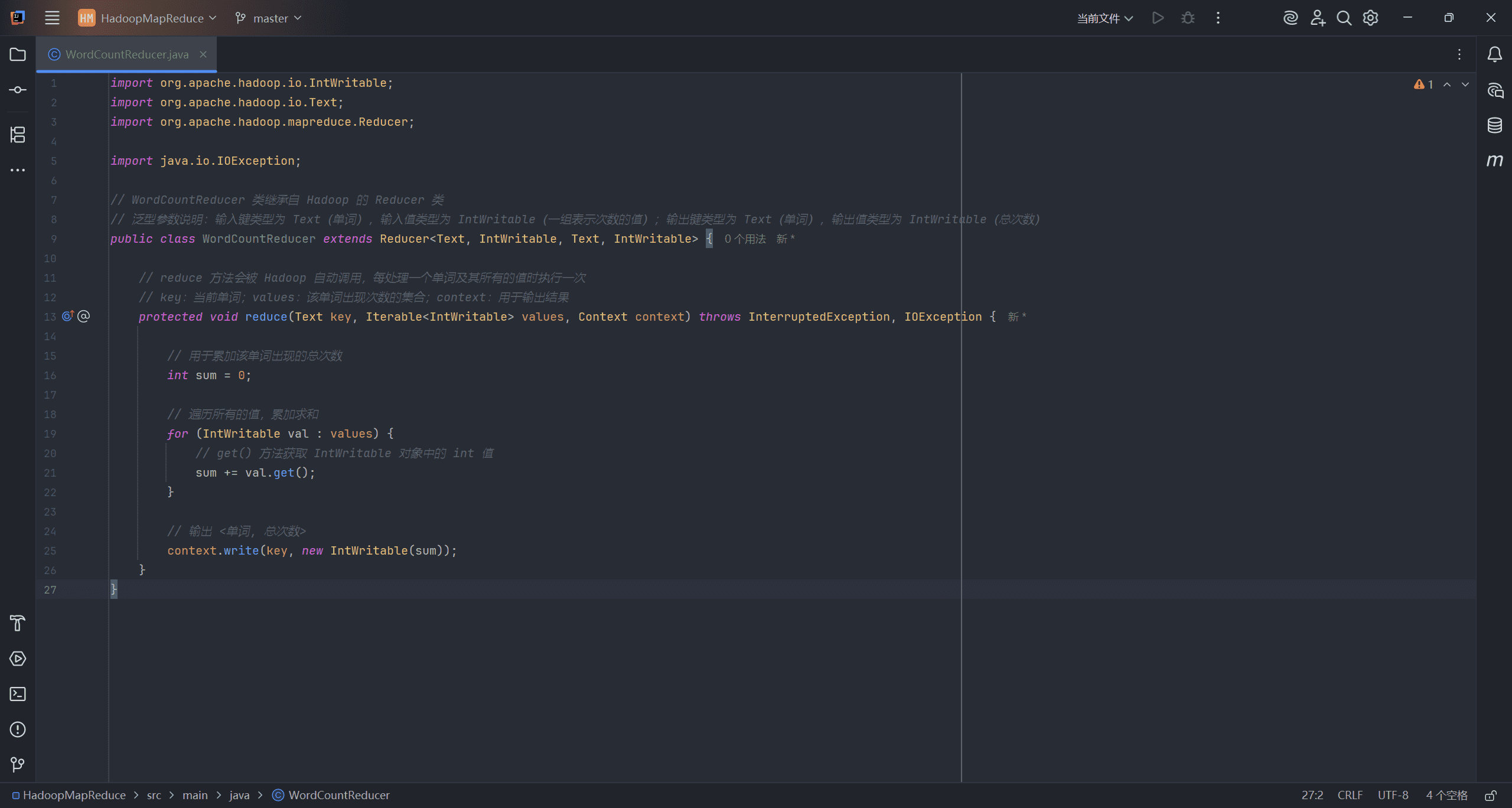
Task: Open the Maven tool window
Action: point(1495,161)
